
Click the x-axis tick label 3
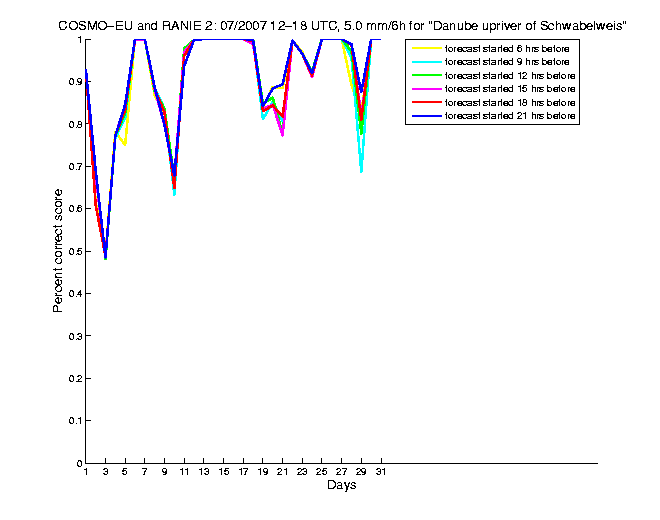click(105, 472)
